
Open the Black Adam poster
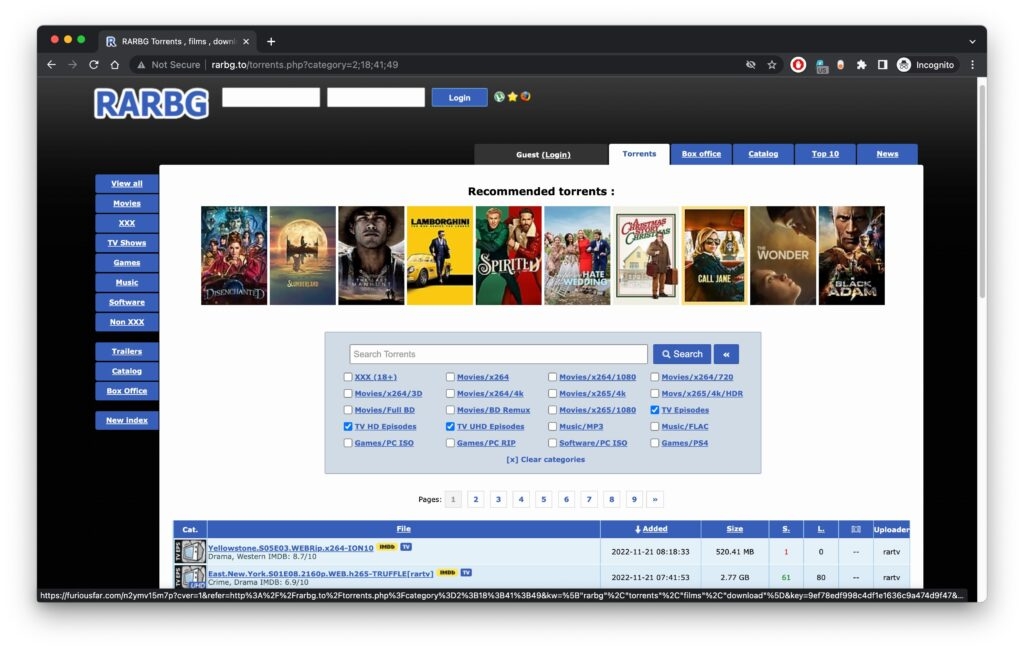[x=852, y=255]
